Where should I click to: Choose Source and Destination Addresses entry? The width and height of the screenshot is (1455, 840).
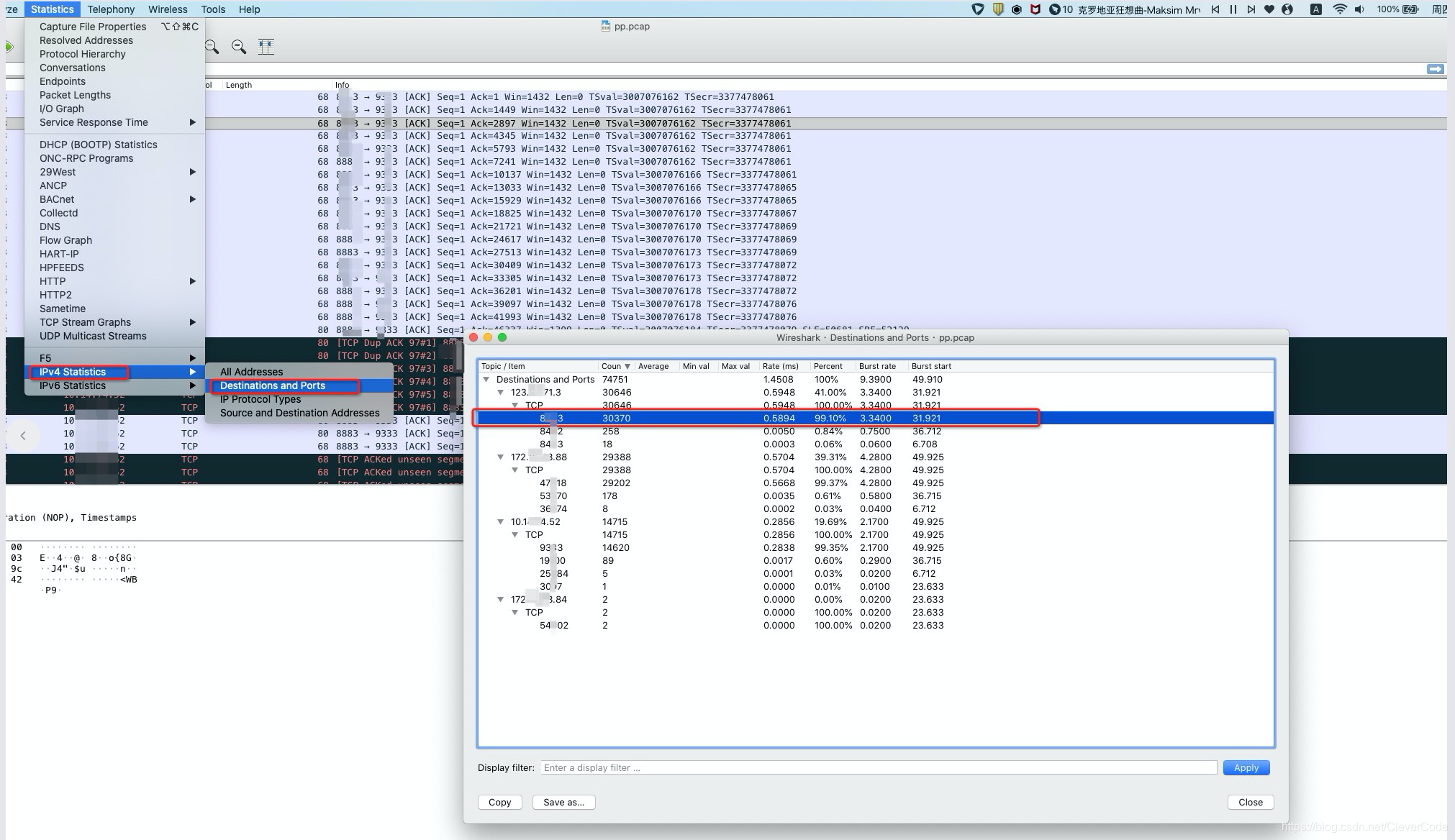point(299,413)
